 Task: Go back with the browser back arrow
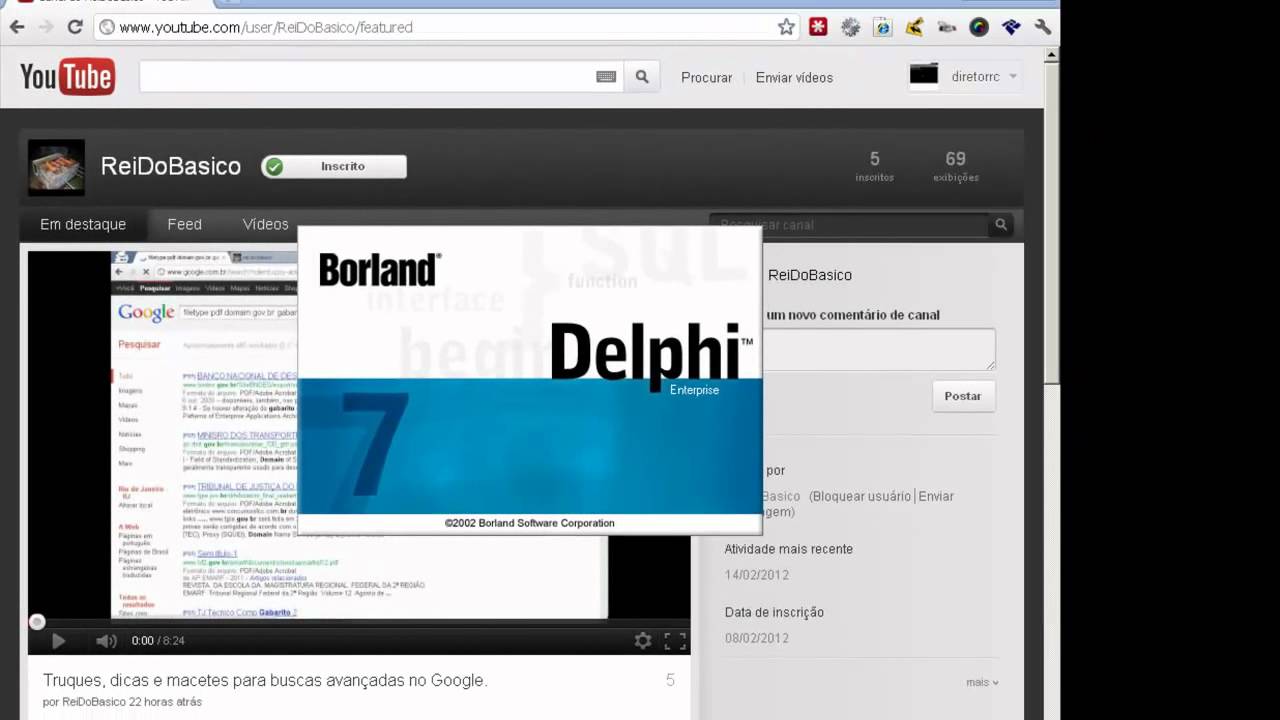[17, 27]
